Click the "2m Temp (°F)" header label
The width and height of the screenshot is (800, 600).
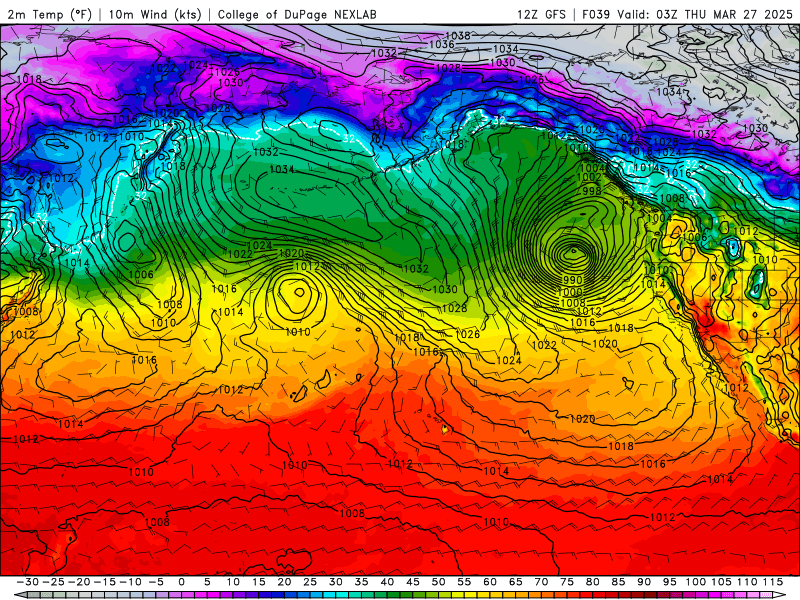click(x=49, y=14)
